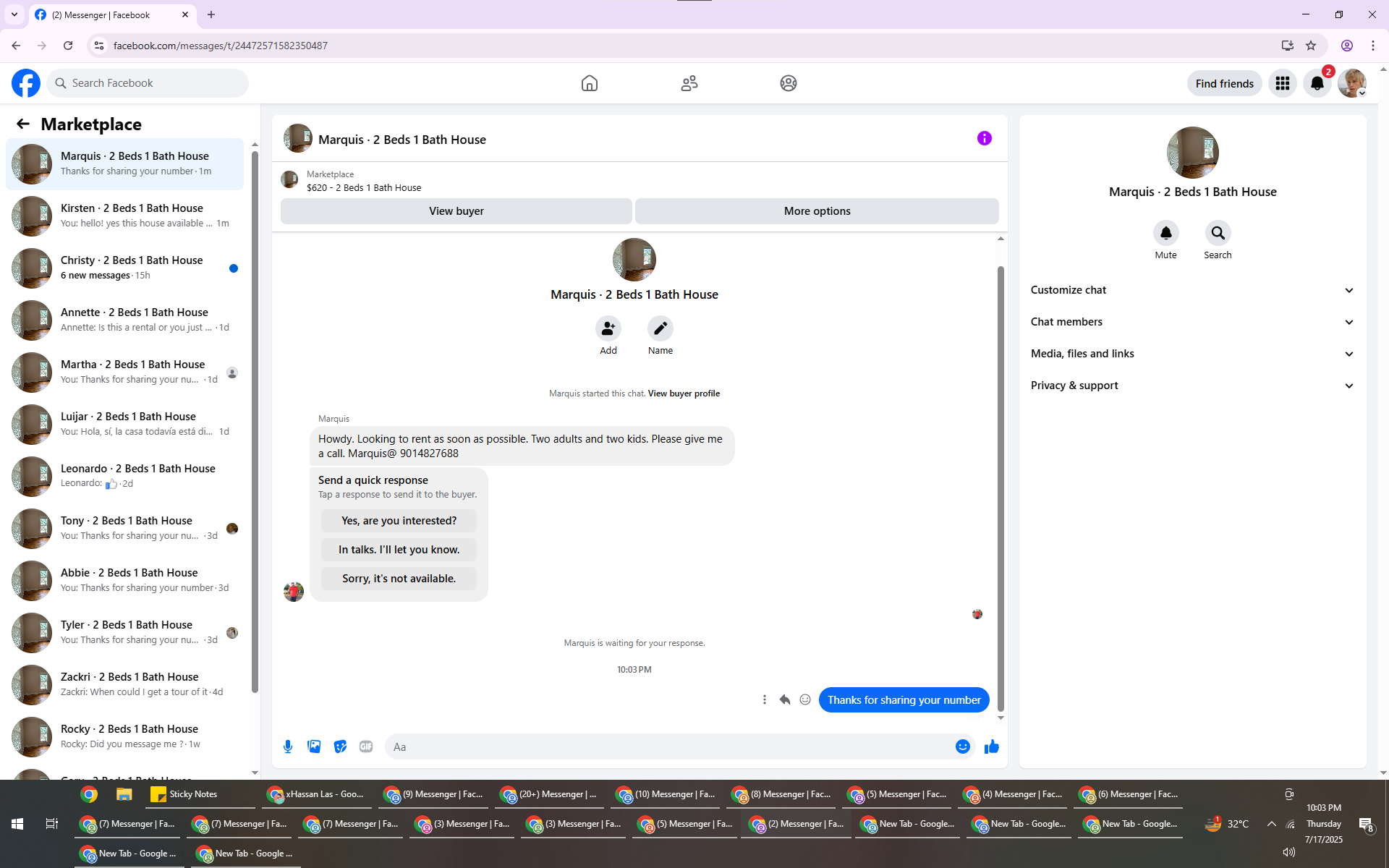
Task: Edit the chat name with pencil icon
Action: pyautogui.click(x=660, y=328)
